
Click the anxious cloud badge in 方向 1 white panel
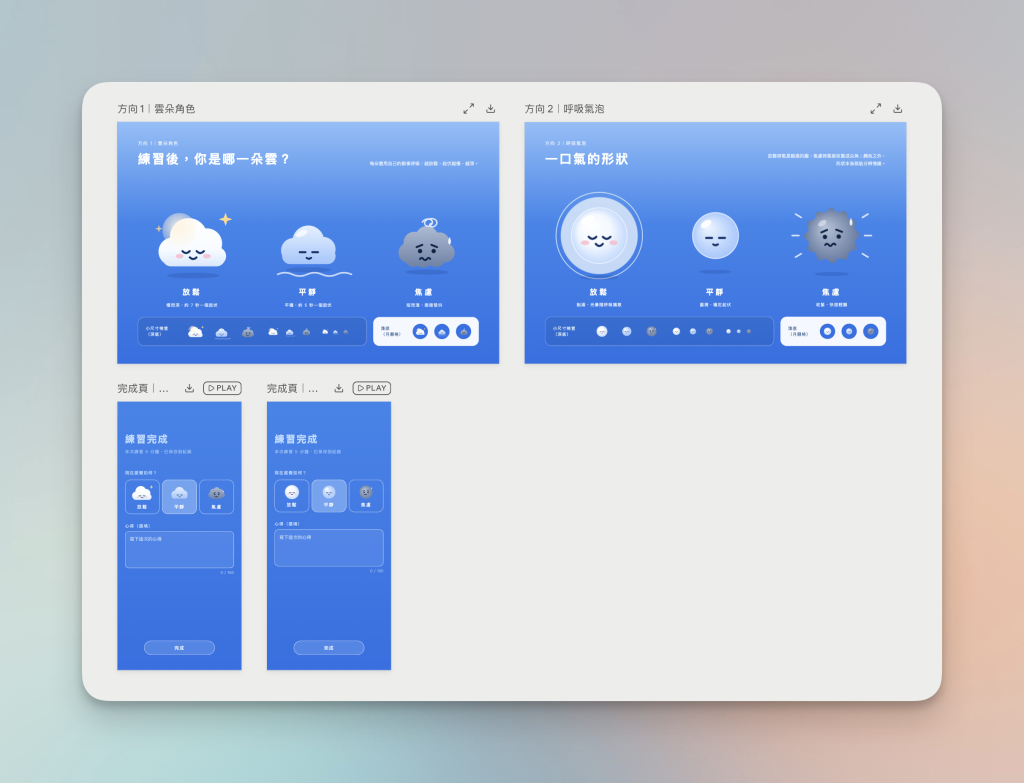tap(463, 332)
